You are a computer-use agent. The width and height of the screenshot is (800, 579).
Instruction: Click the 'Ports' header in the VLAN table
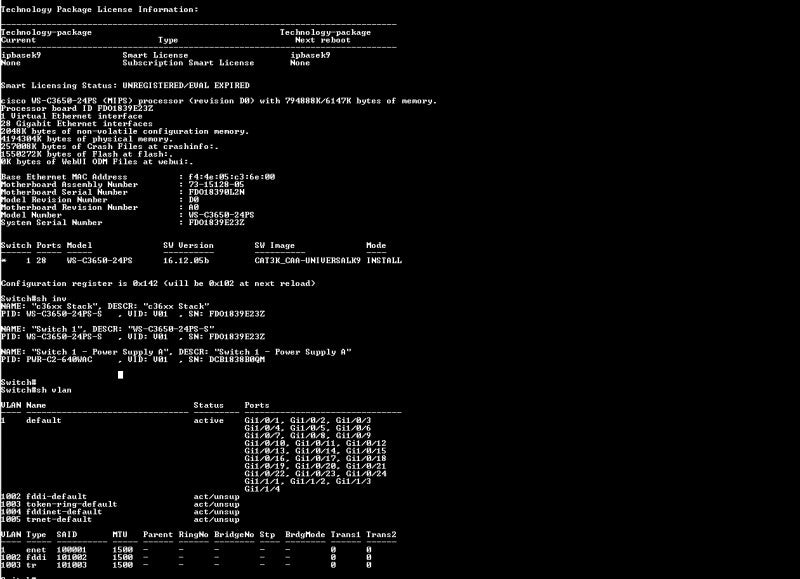[x=257, y=405]
